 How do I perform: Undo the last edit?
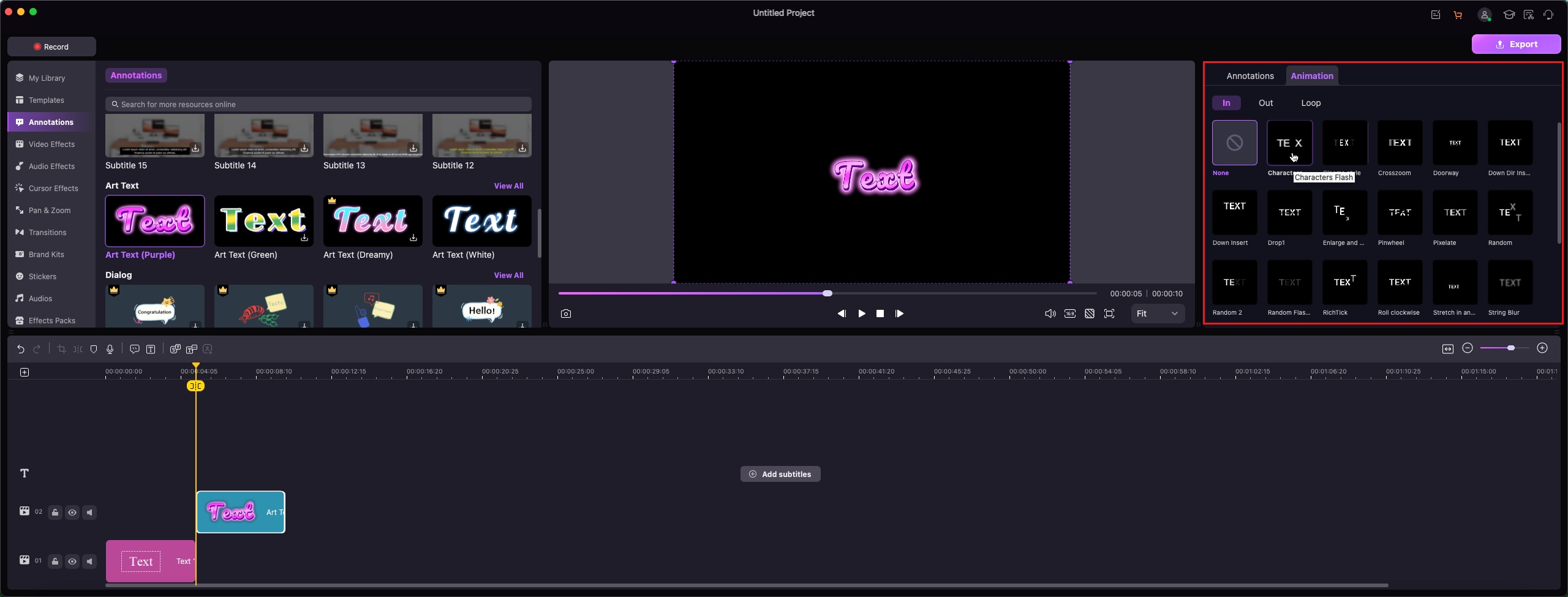click(x=20, y=349)
